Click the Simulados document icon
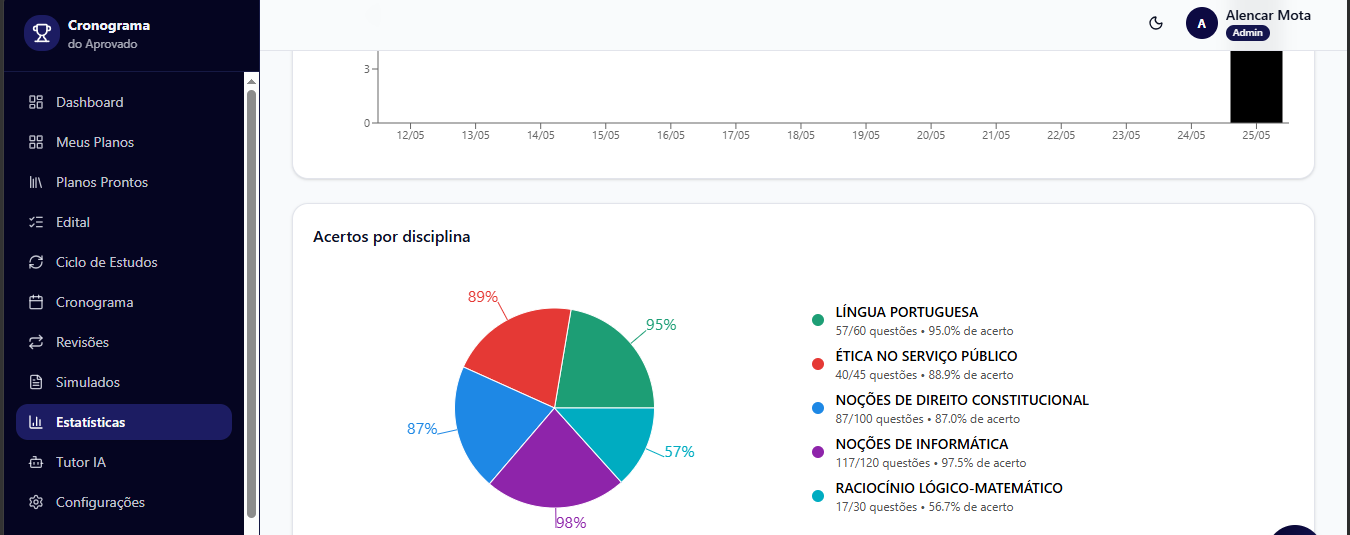 tap(36, 382)
